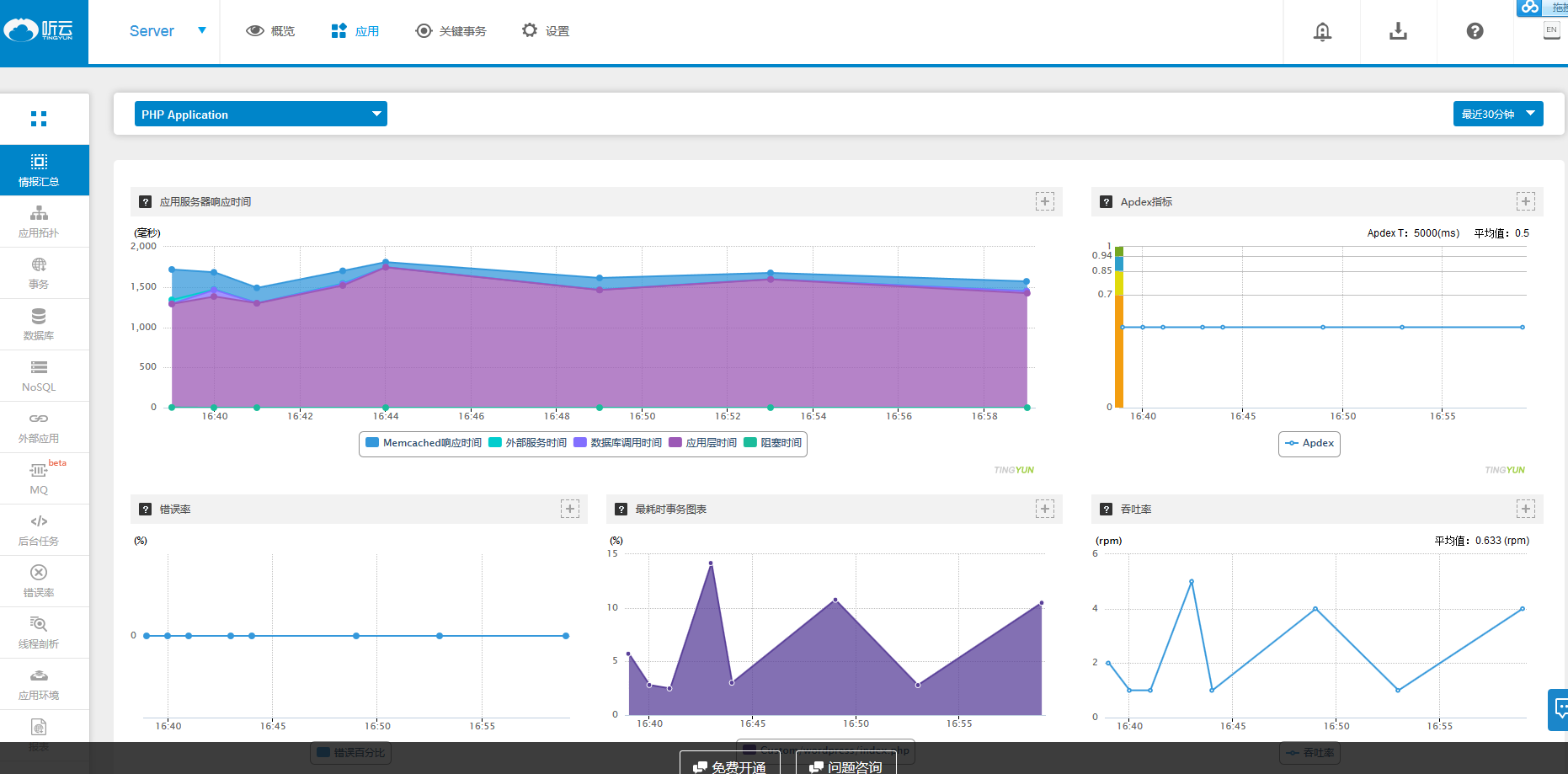Image resolution: width=1568 pixels, height=774 pixels.
Task: Click the Apdex color scale bar
Action: 1120,328
